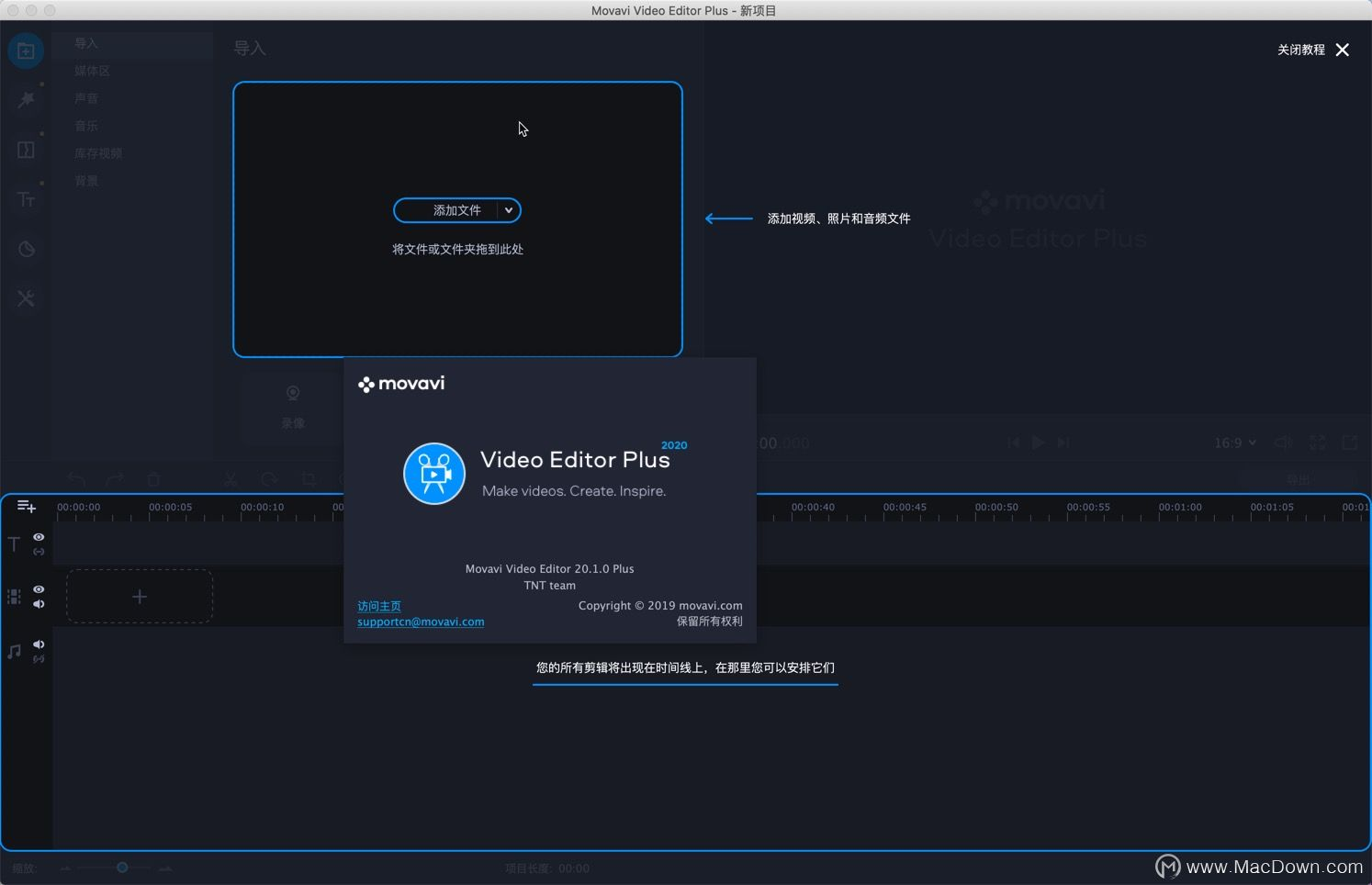1372x885 pixels.
Task: Click the 00:00:05 mark on the timeline ruler
Action: [x=170, y=507]
